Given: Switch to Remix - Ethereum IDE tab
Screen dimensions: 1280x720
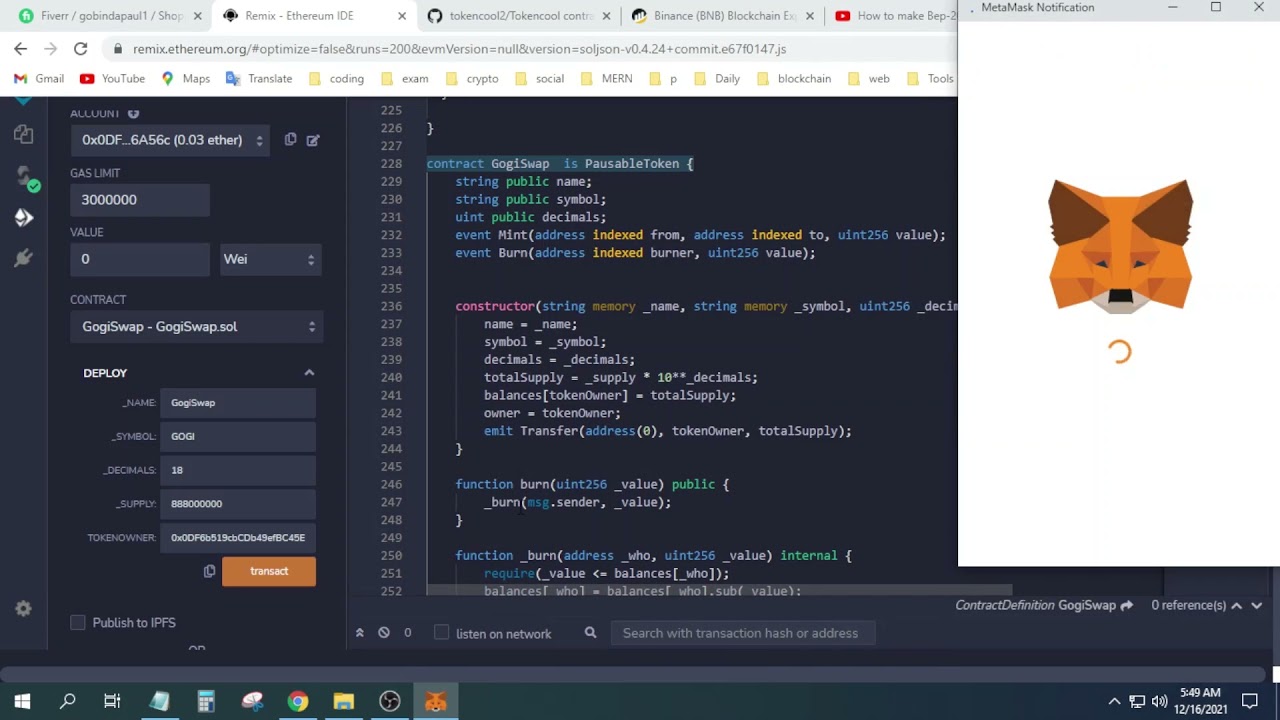Looking at the screenshot, I should click(313, 16).
